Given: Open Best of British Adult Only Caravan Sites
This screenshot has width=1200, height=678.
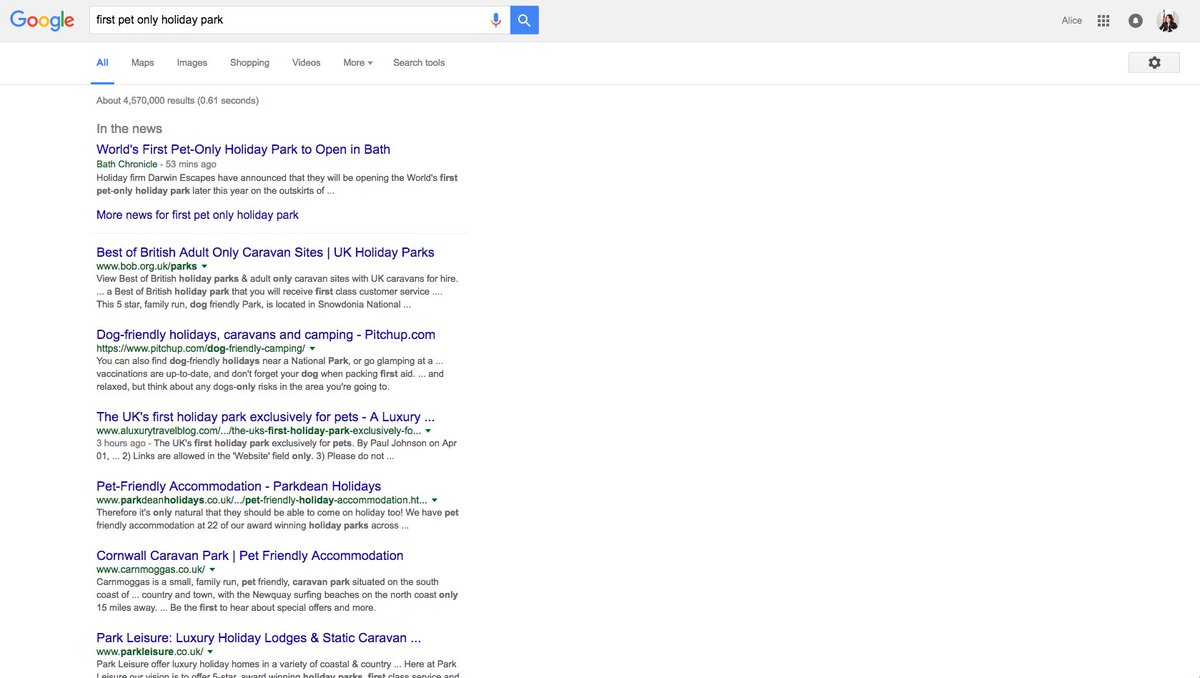Looking at the screenshot, I should 265,252.
